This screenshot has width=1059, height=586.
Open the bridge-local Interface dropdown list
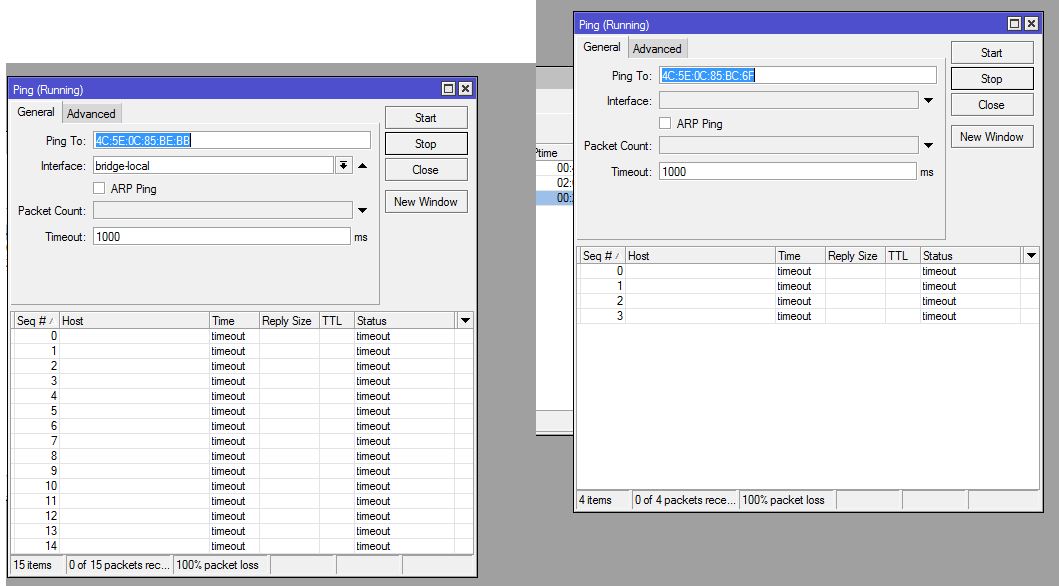tap(343, 166)
